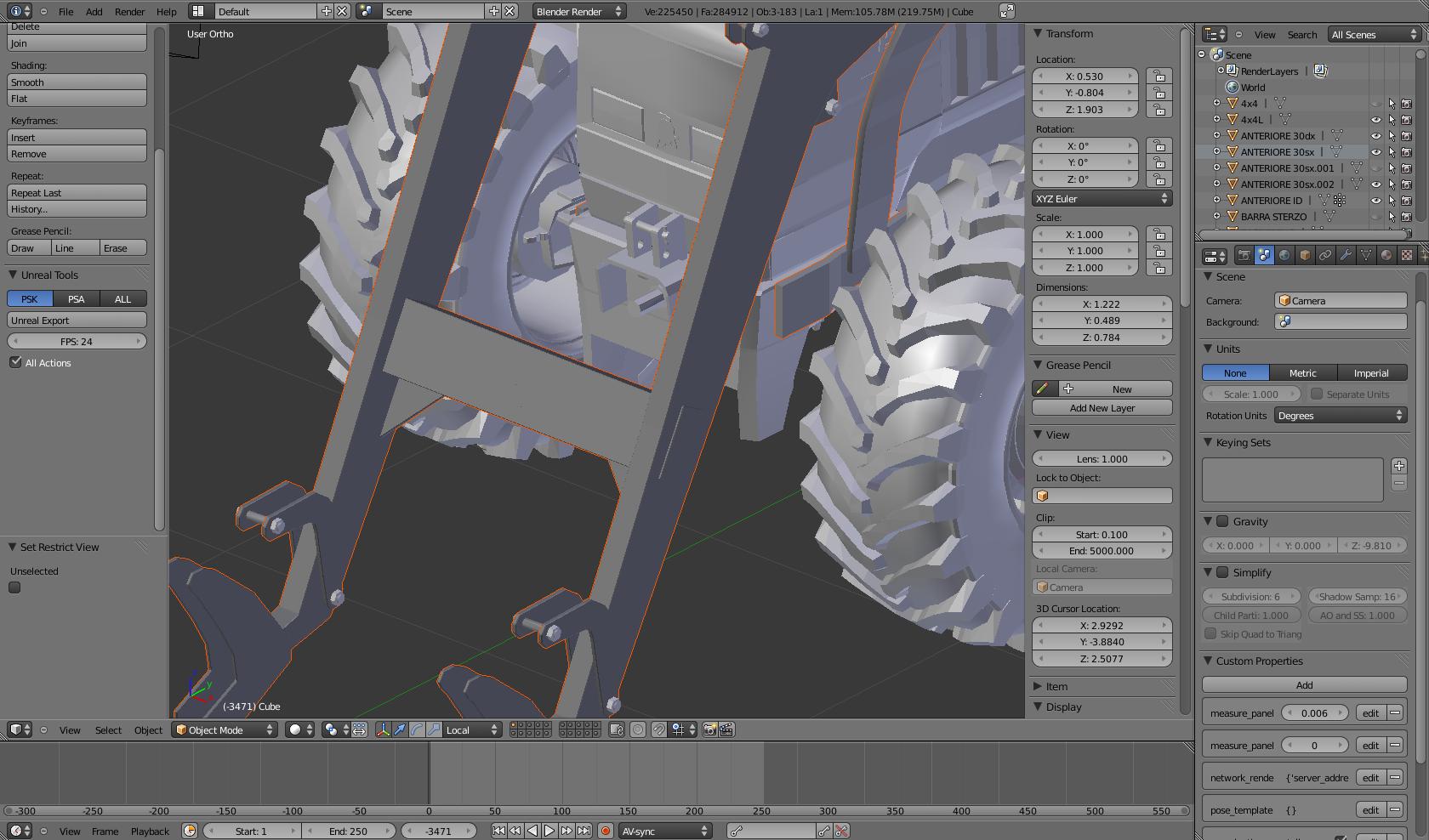Toggle the All Actions checkbox
This screenshot has height=840, width=1429.
[15, 362]
